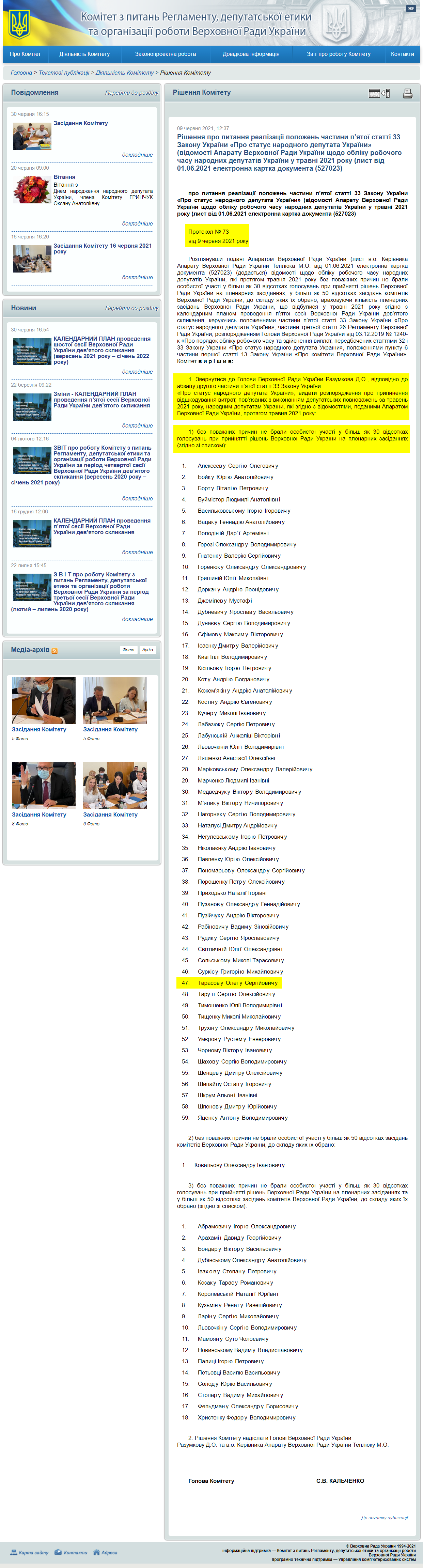423x1568 pixels.
Task: Select the Аудіо button in Медіа-архів
Action: [148, 650]
